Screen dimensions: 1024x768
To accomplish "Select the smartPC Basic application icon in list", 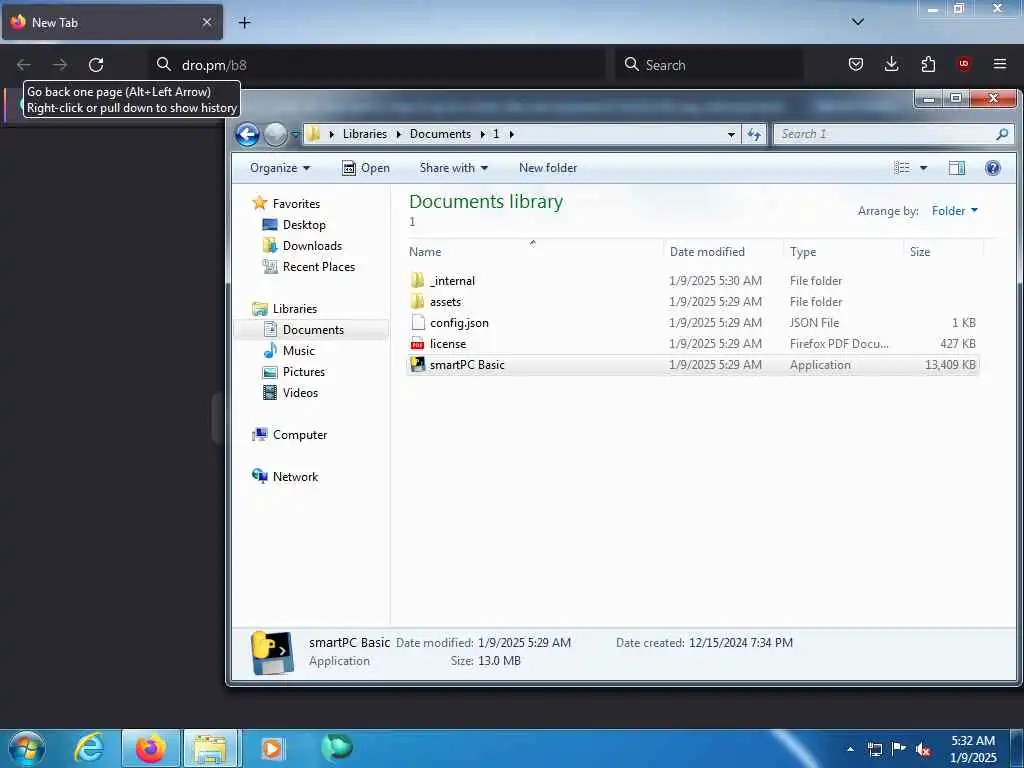I will 418,364.
